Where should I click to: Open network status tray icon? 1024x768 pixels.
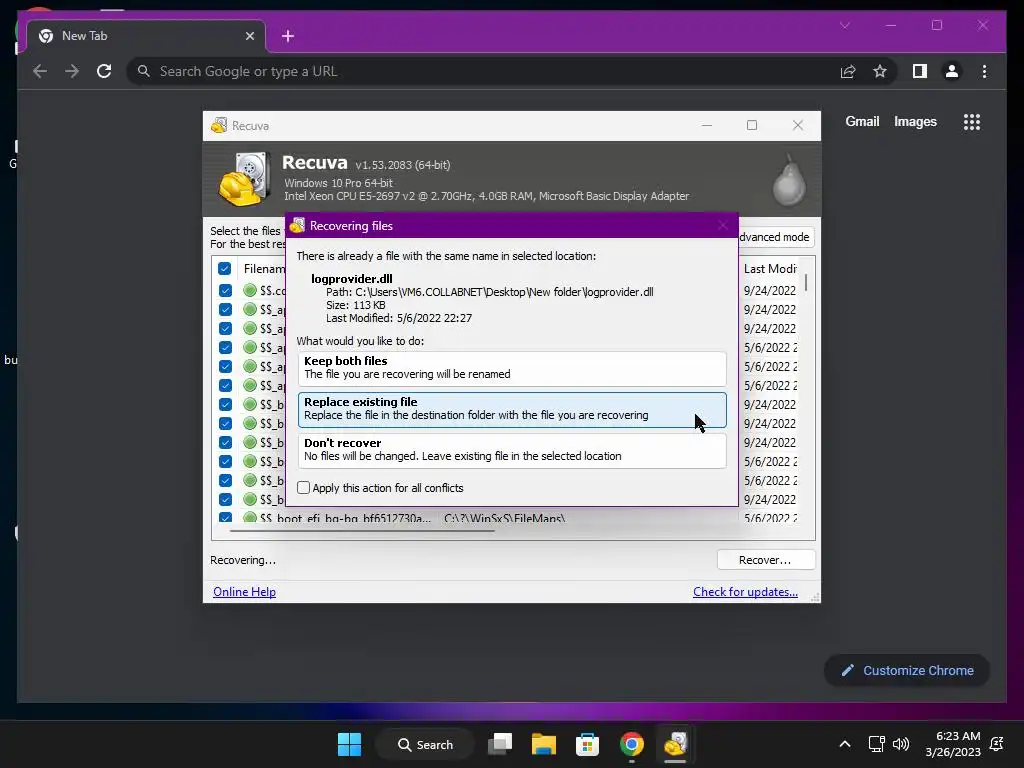[876, 744]
